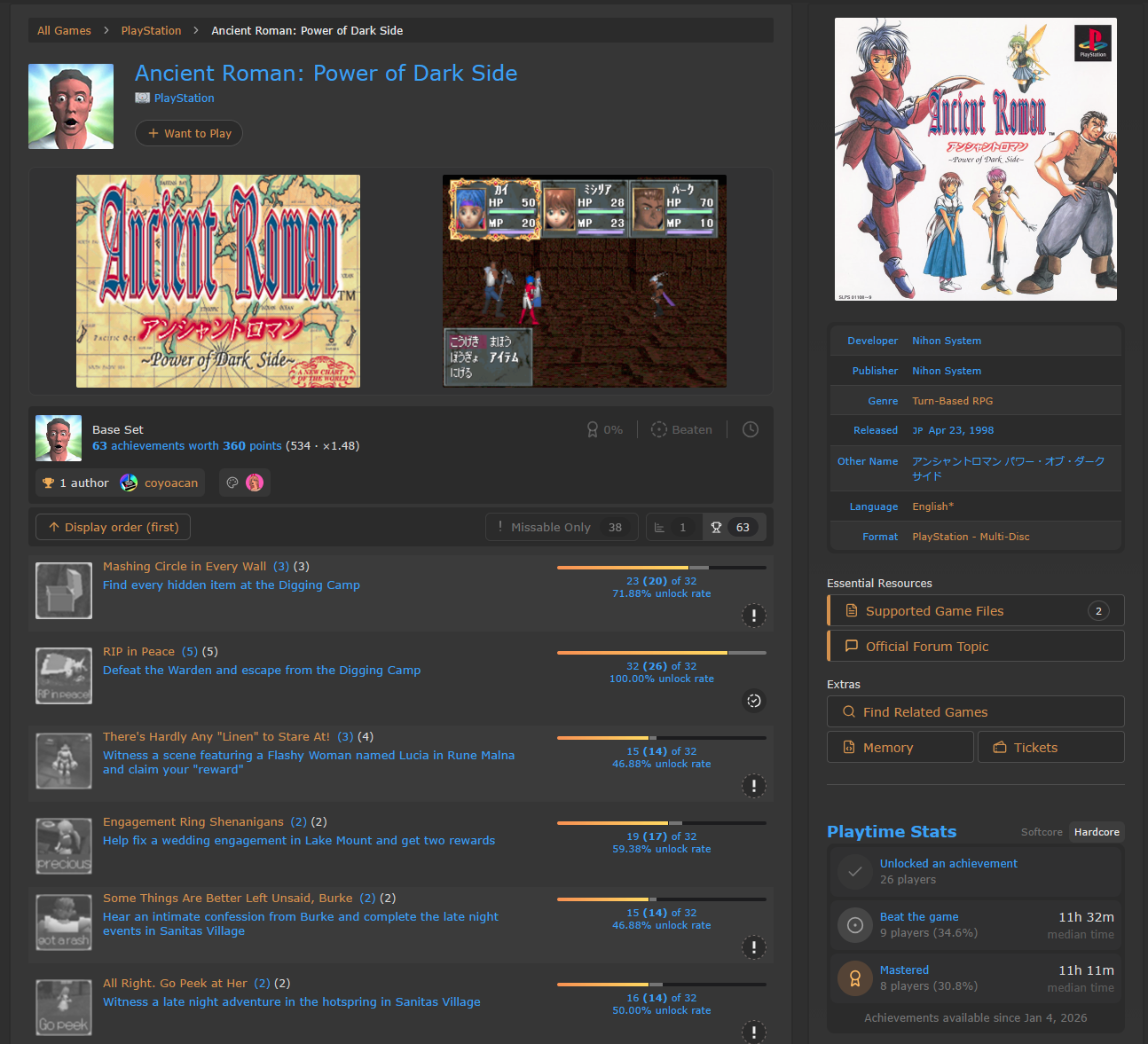The width and height of the screenshot is (1148, 1044).
Task: Open the PlayStation system link under the title
Action: coord(185,98)
